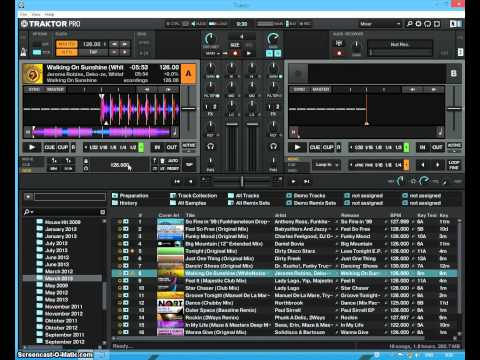This screenshot has height=360, width=480.
Task: Set loop OUT on Deck B
Action: tap(437, 147)
